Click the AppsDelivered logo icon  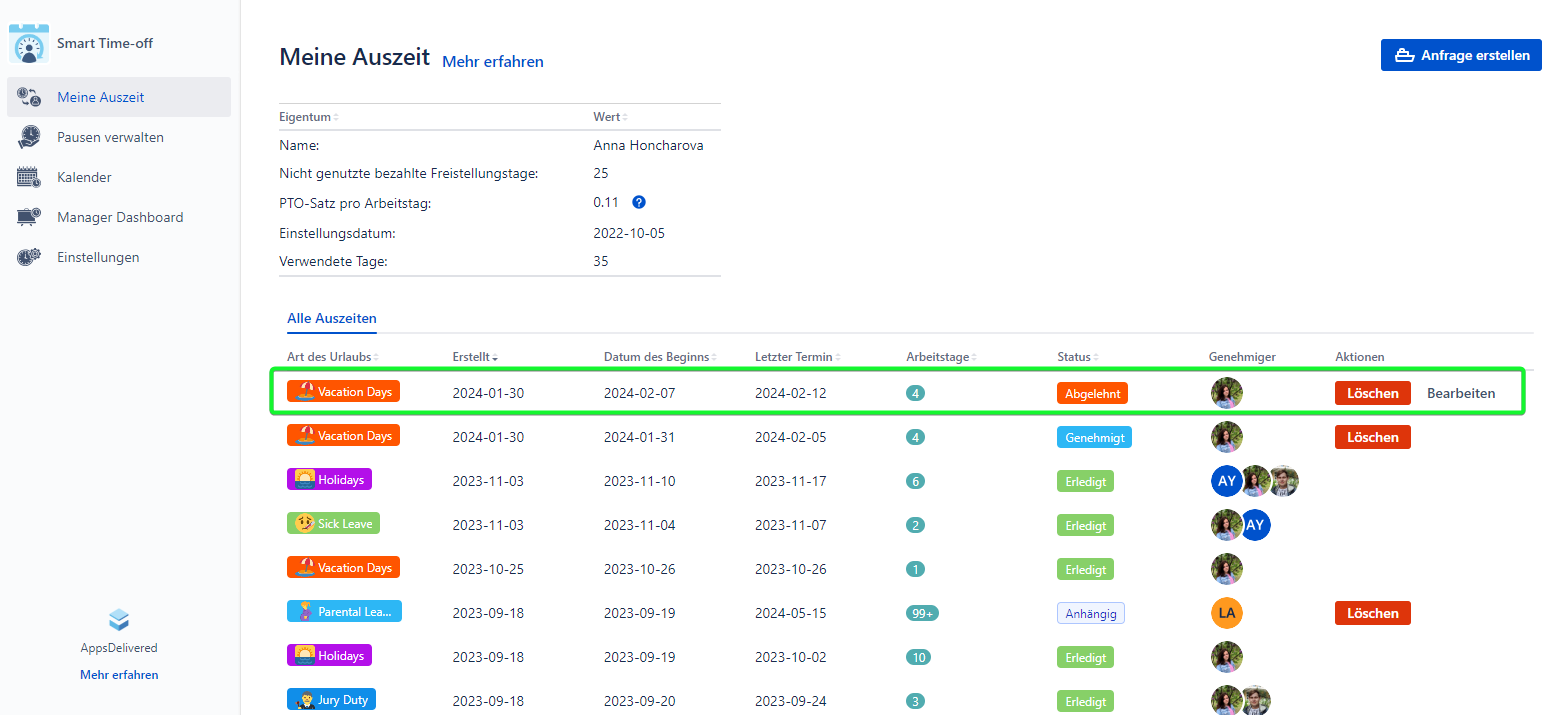pos(119,621)
